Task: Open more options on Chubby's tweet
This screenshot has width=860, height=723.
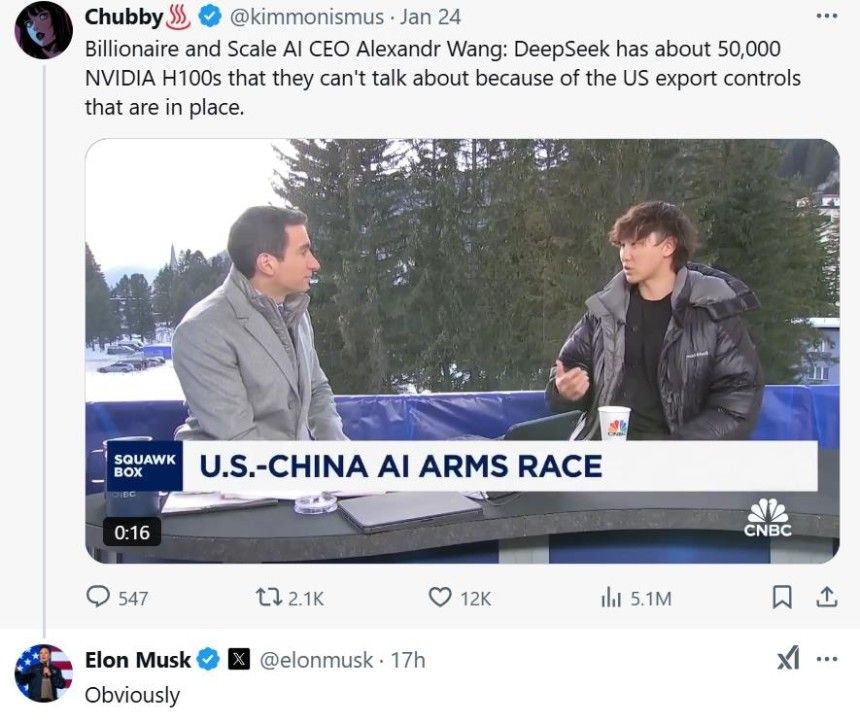Action: click(x=826, y=16)
